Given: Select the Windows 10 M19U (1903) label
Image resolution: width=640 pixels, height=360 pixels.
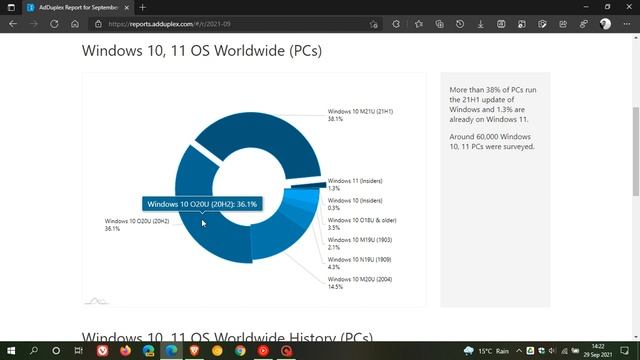Looking at the screenshot, I should (x=360, y=243).
